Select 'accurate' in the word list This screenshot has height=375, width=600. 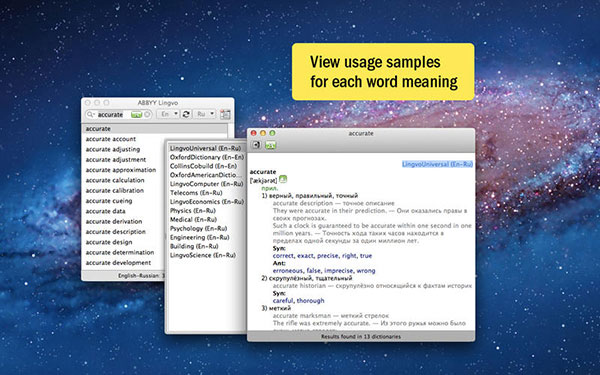pos(155,129)
